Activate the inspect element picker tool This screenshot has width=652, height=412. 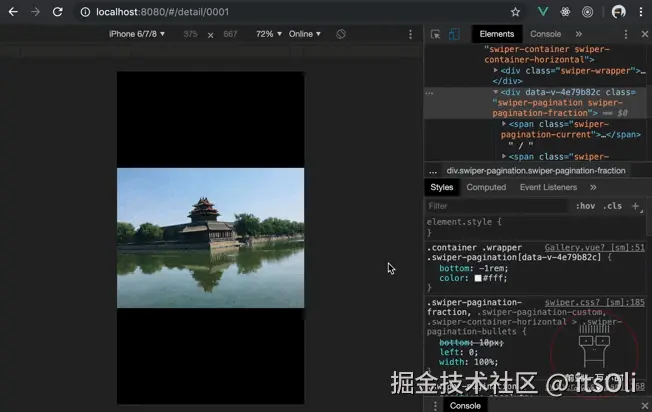click(435, 34)
